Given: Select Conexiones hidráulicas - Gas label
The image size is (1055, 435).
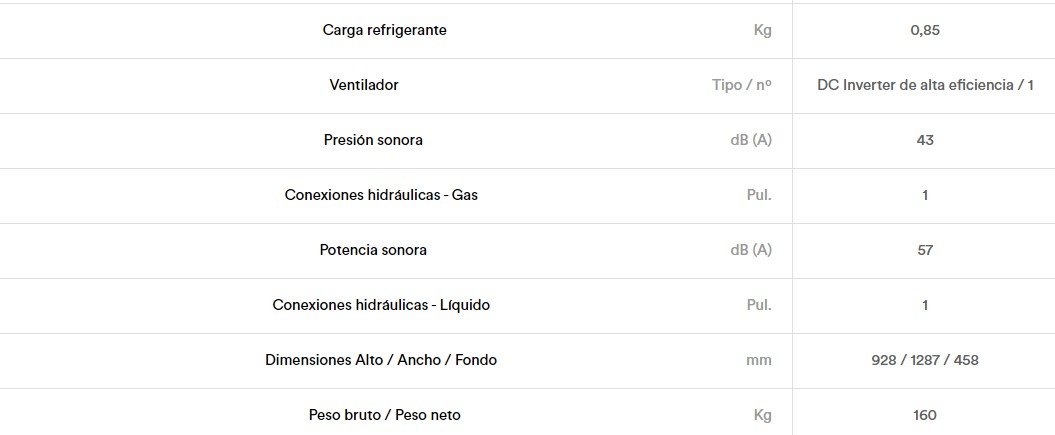Looking at the screenshot, I should point(381,196).
